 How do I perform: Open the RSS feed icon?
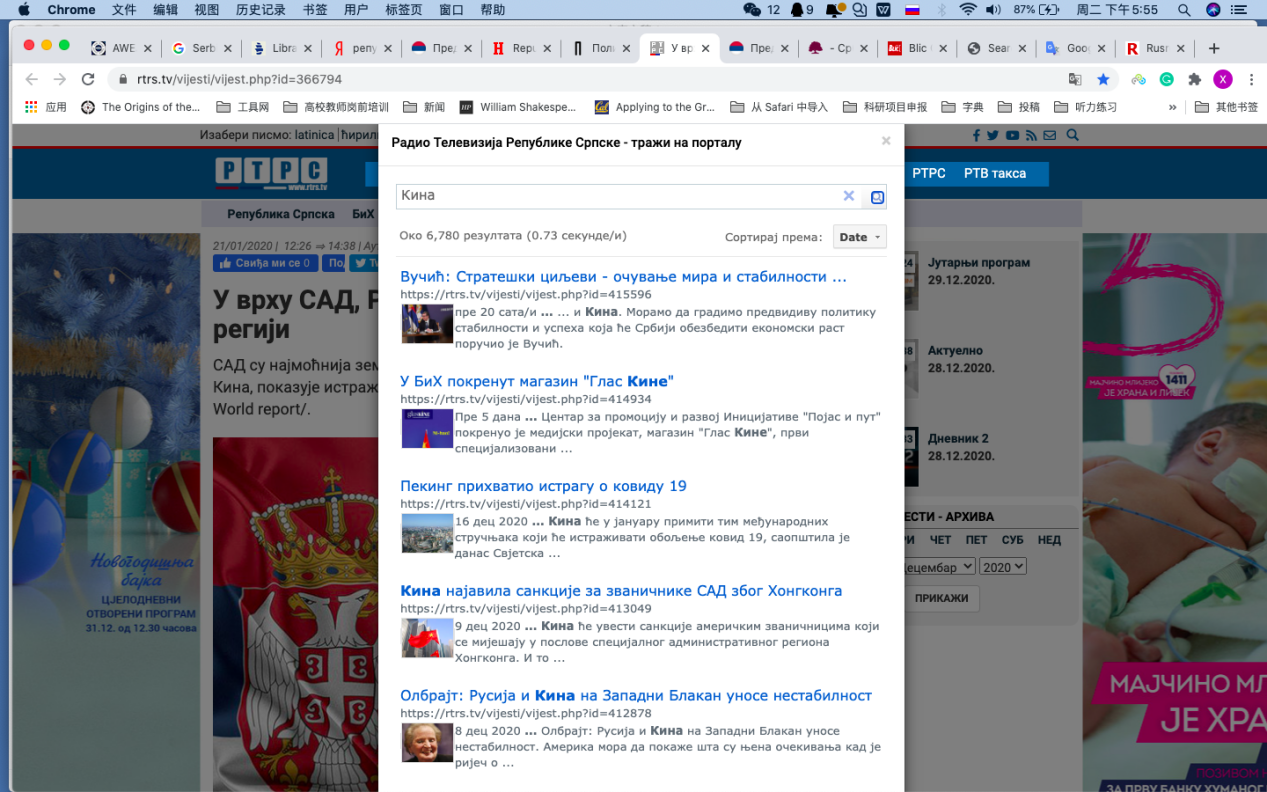pos(1031,135)
